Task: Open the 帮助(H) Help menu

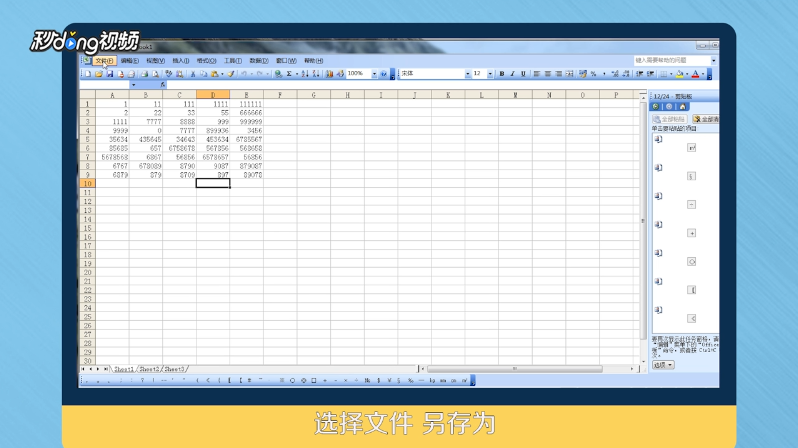Action: [313, 61]
